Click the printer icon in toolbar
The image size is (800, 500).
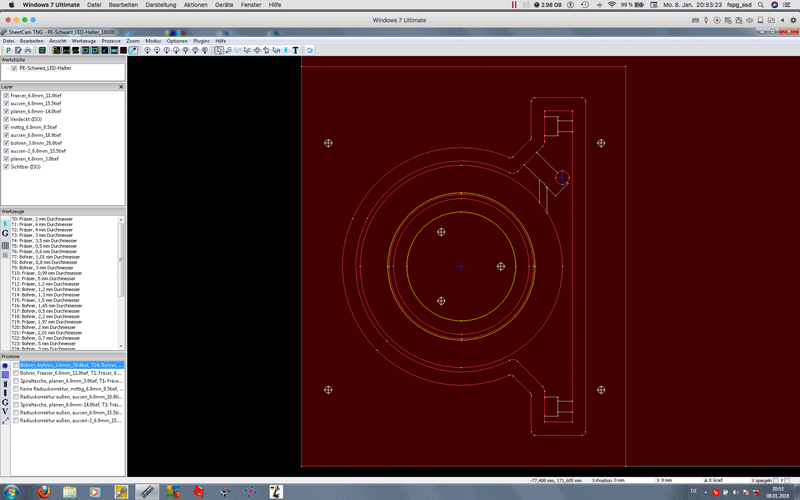coord(28,50)
